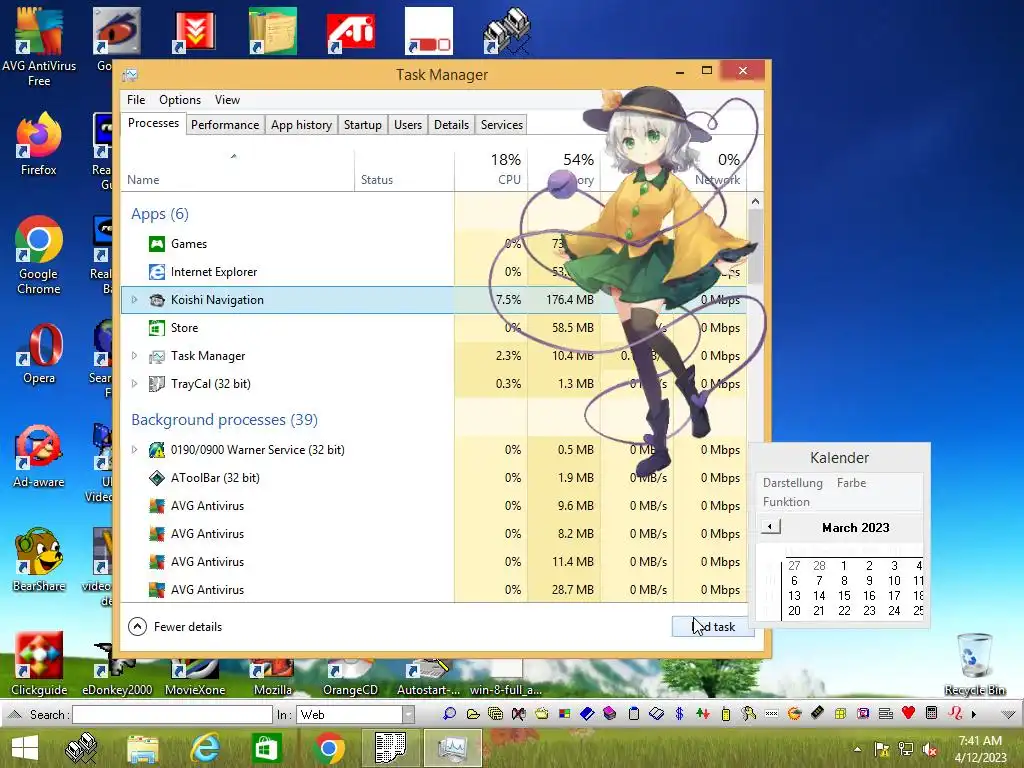The image size is (1024, 768).
Task: Select the Clickguide desktop shortcut
Action: (x=39, y=664)
